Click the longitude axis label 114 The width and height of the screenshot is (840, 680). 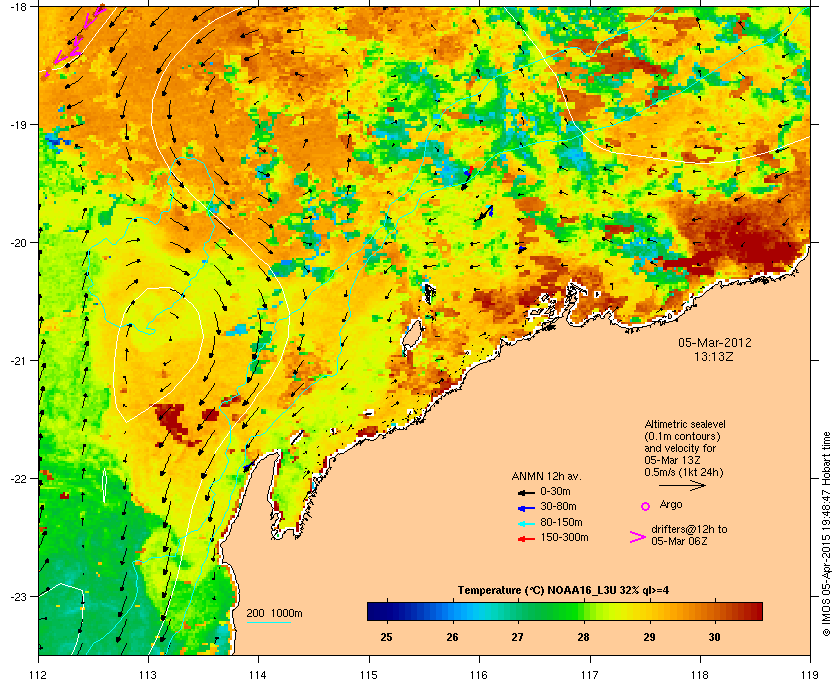[258, 674]
